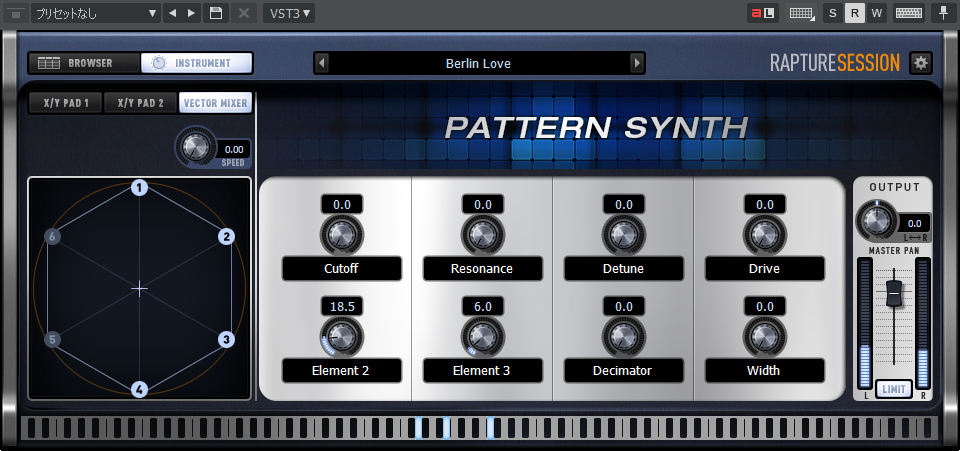Click the Element 2 value field 18.5
Screen dimensions: 960x451
342,307
